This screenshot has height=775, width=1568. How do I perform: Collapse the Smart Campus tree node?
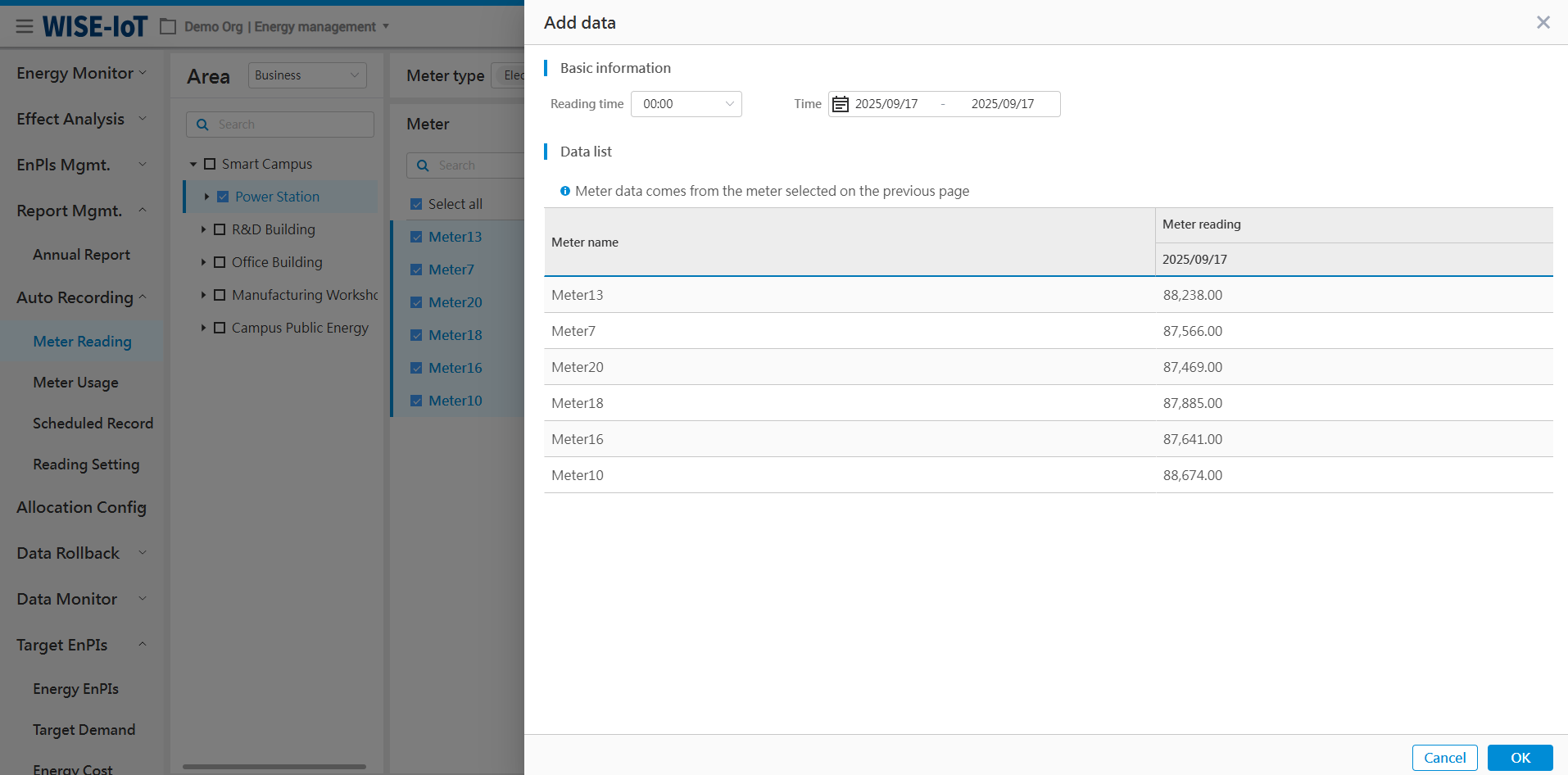pyautogui.click(x=193, y=164)
